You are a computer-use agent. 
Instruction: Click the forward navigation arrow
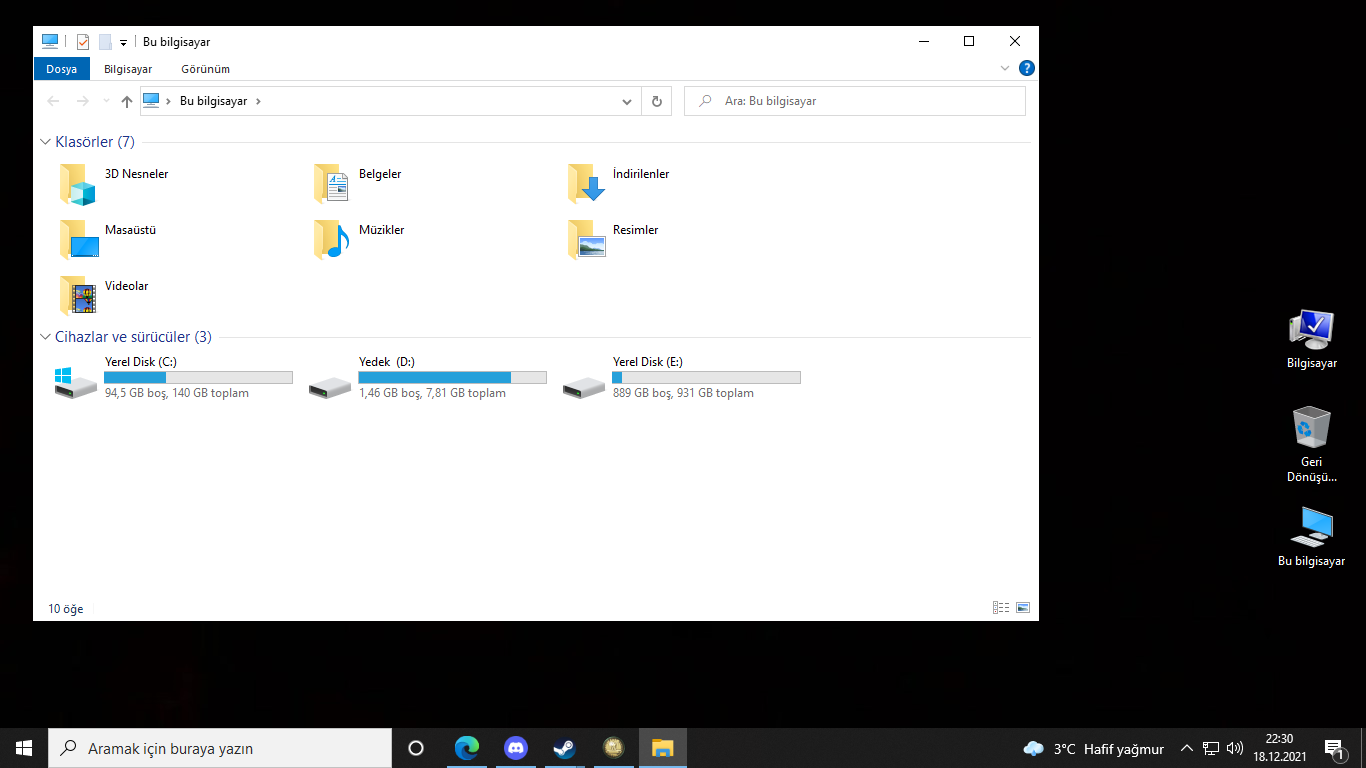83,101
